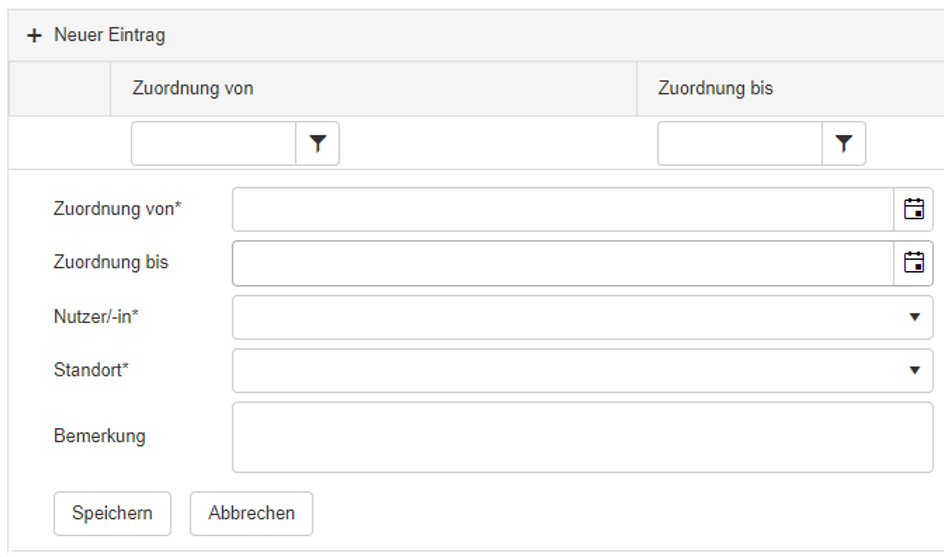
Task: Focus the Zuordnung bis date input
Action: coord(563,263)
